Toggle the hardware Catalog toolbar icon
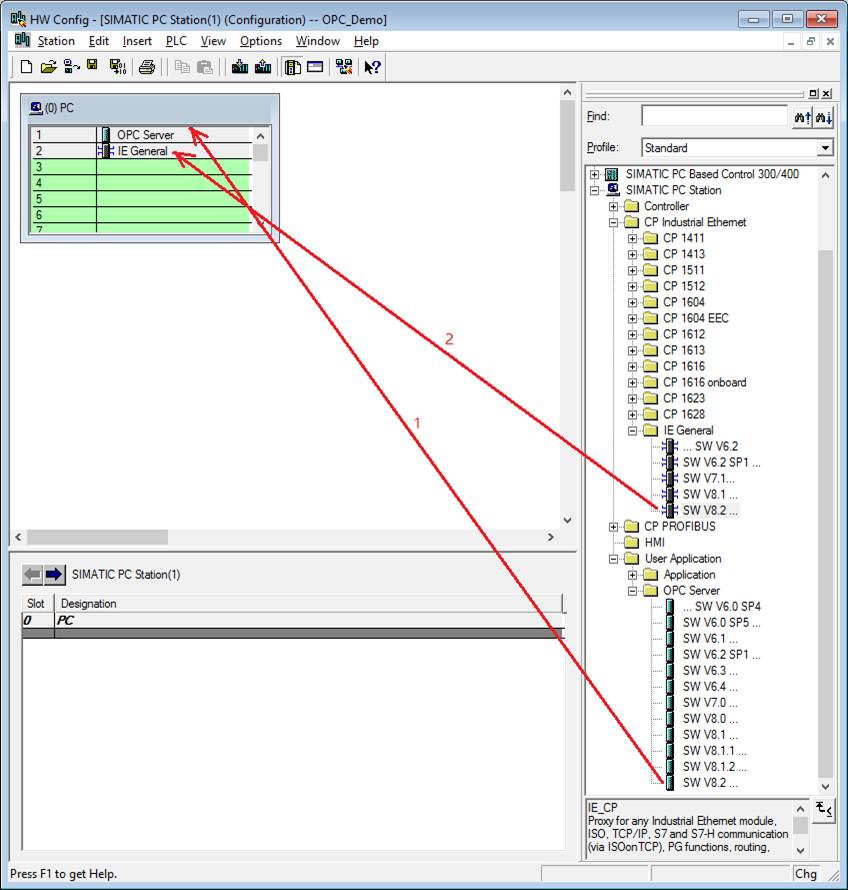848x890 pixels. [x=292, y=67]
